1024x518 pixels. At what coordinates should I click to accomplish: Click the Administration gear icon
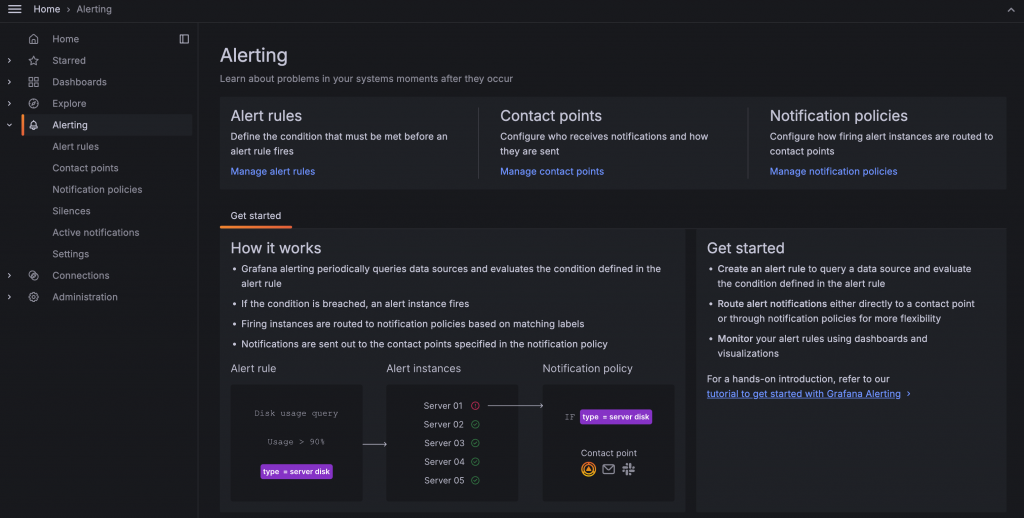click(x=34, y=297)
